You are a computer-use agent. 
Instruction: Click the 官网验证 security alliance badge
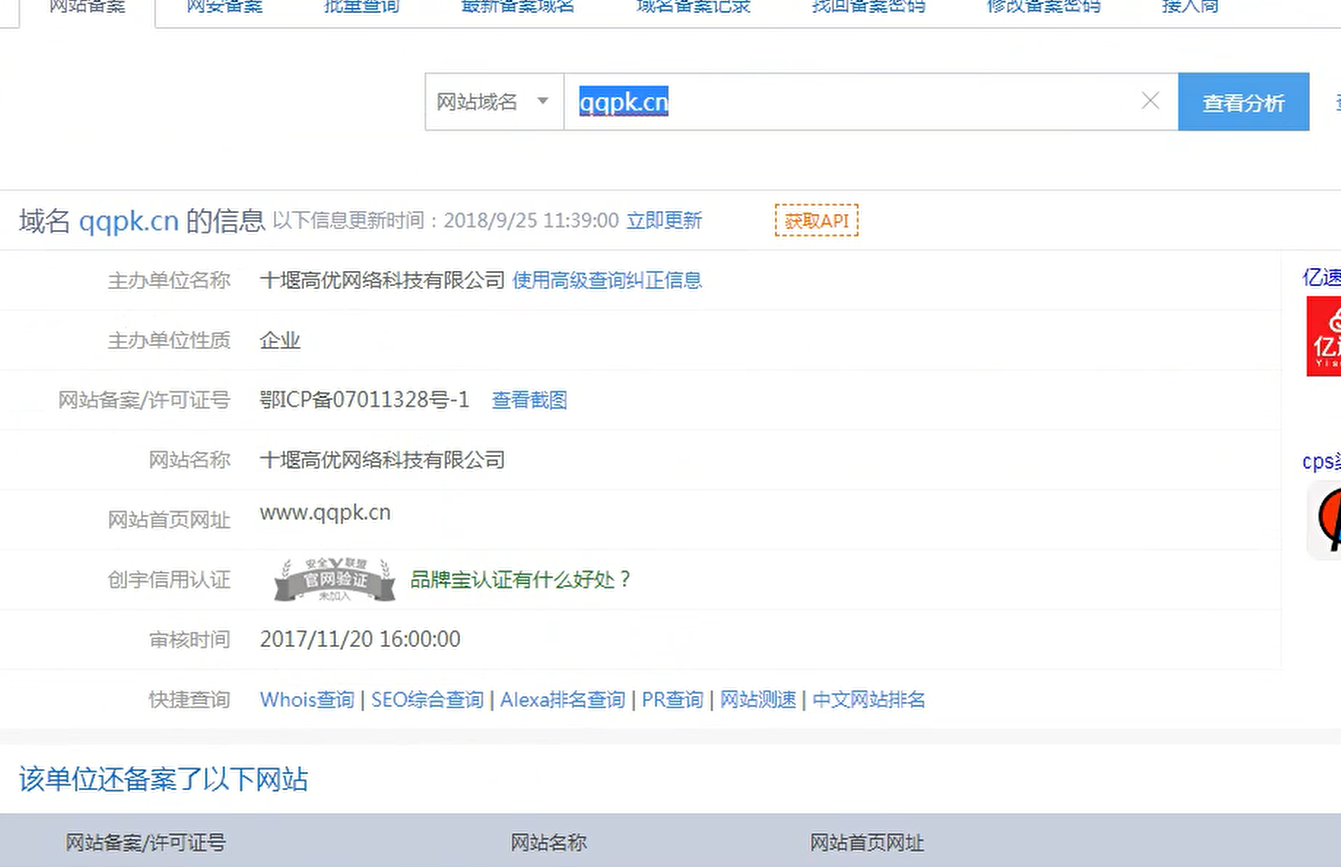click(x=335, y=580)
